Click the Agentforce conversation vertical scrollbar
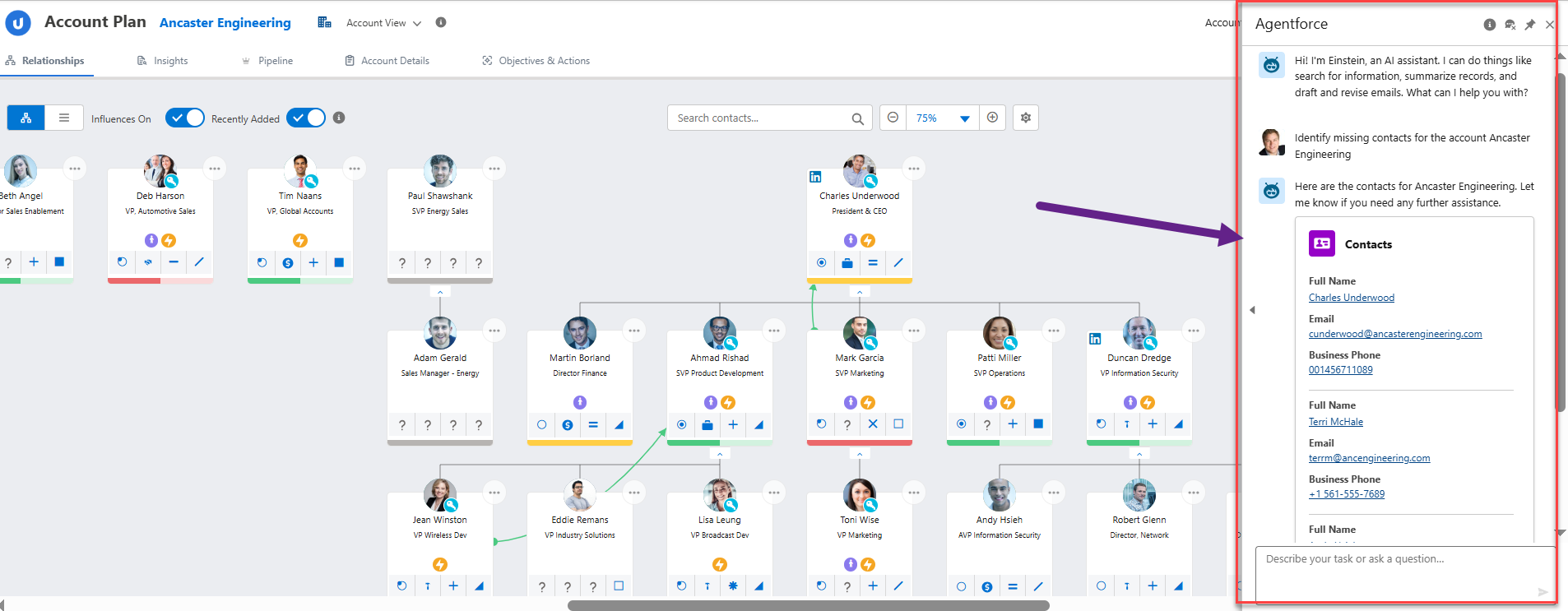 [1560, 243]
